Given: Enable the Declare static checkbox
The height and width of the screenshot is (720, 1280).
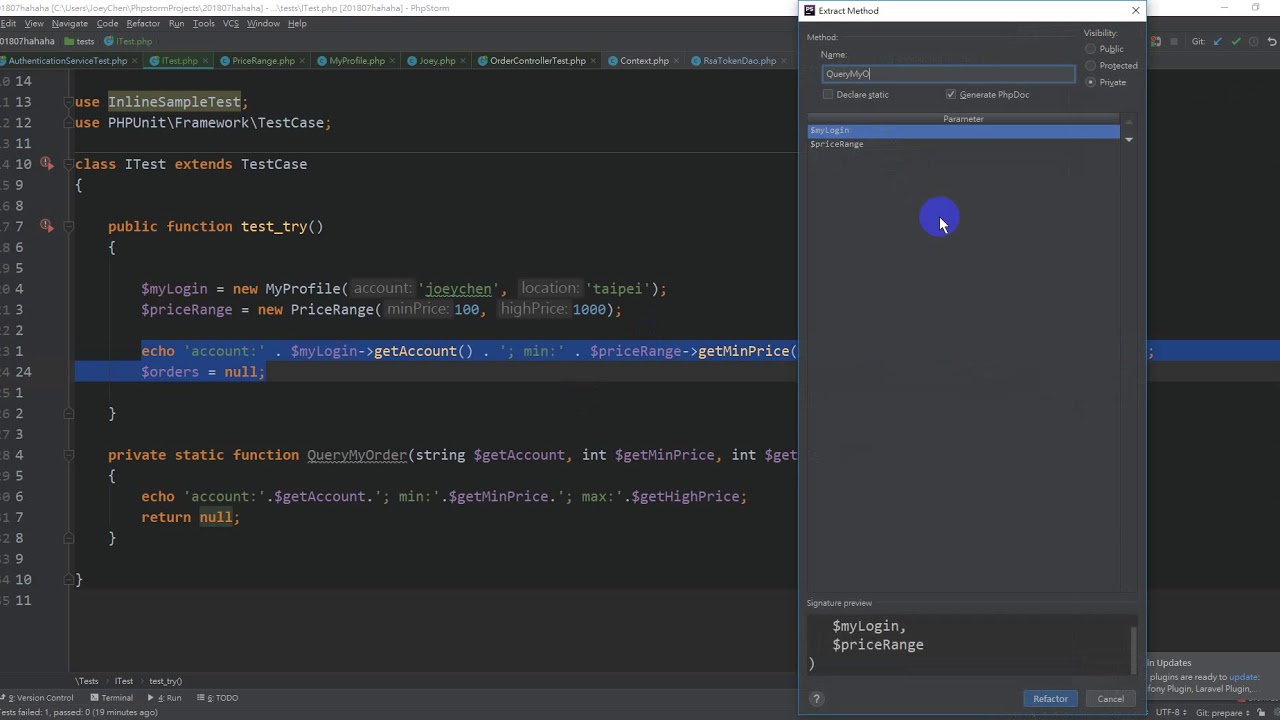Looking at the screenshot, I should pos(856,95).
